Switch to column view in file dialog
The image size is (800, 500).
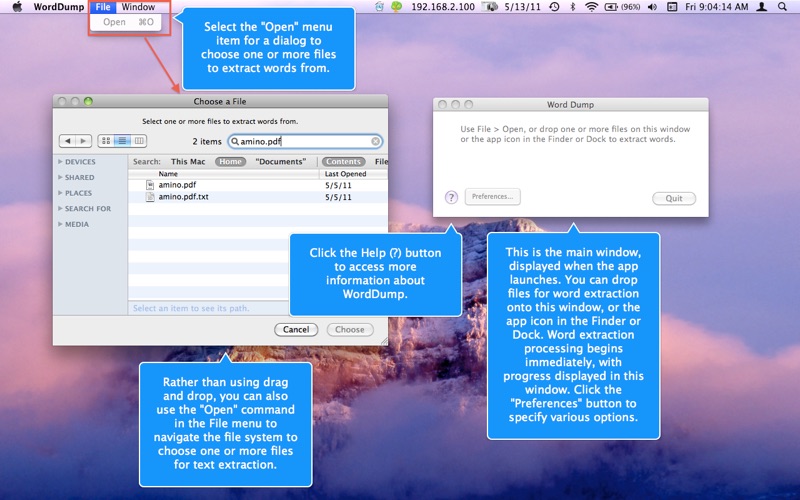tap(139, 141)
